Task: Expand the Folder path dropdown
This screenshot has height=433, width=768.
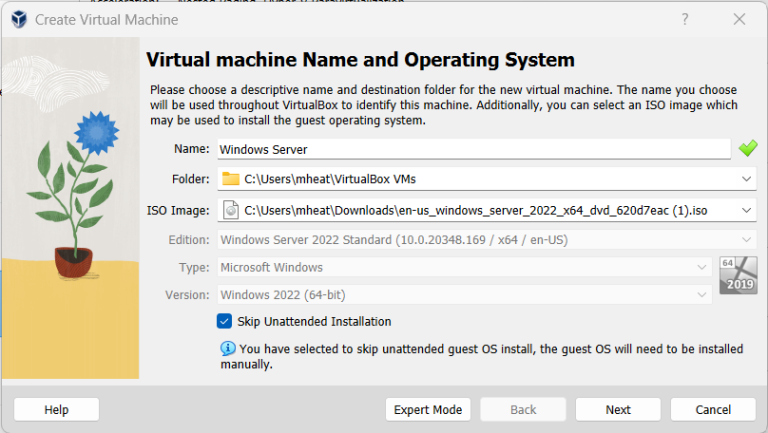Action: pos(746,179)
